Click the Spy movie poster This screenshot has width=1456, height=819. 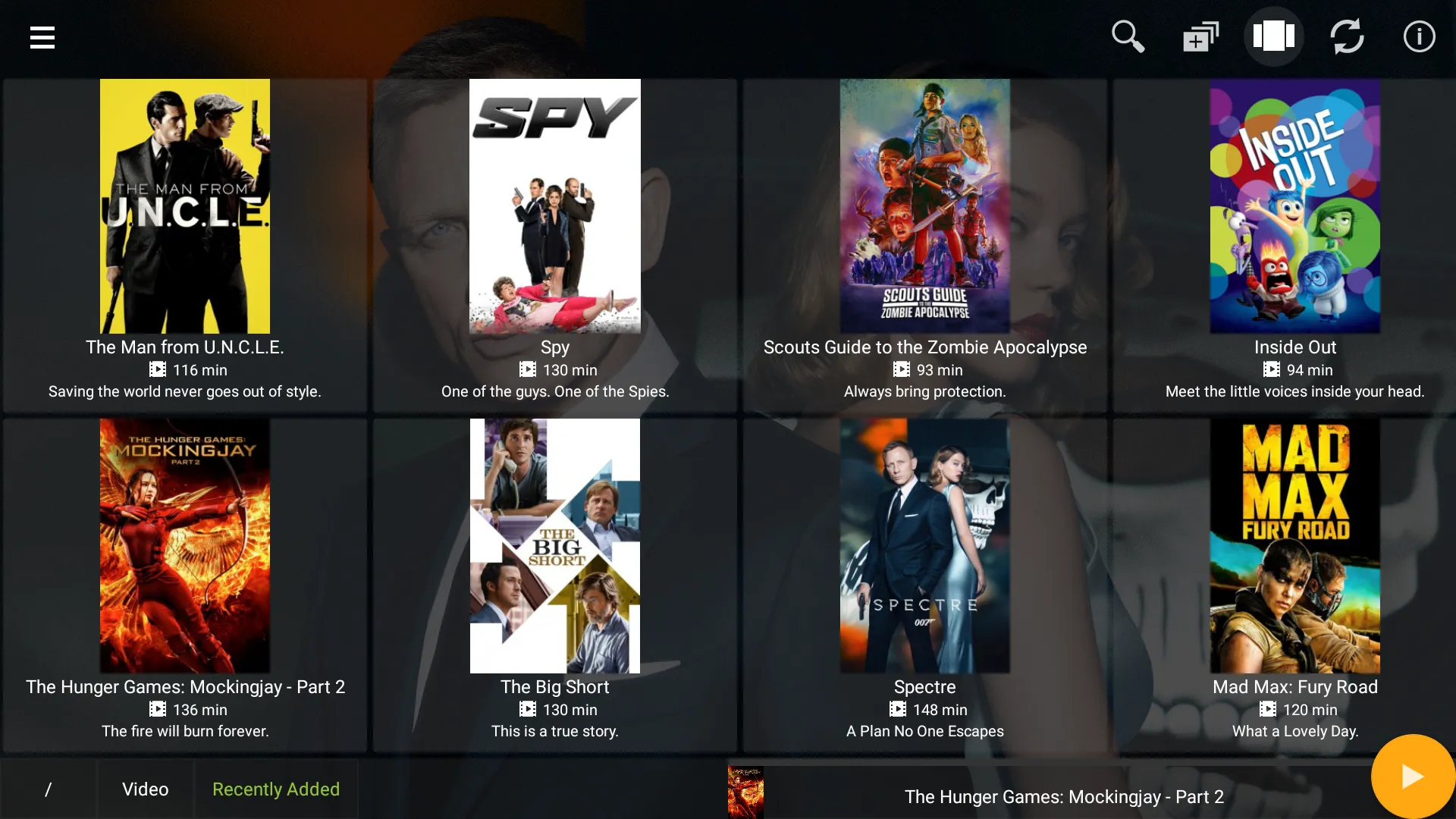554,206
